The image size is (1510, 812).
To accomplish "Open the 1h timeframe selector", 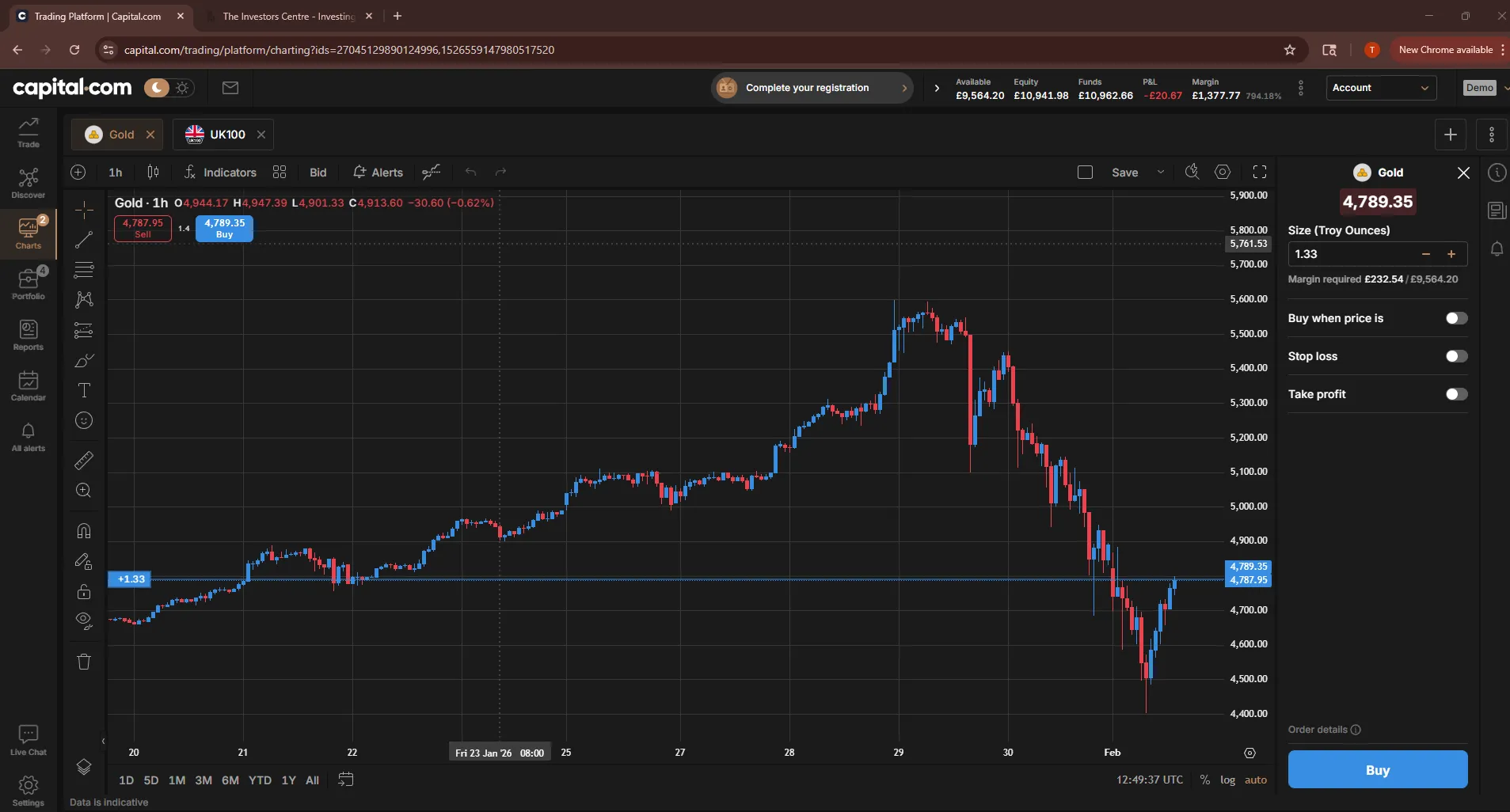I will tap(116, 173).
